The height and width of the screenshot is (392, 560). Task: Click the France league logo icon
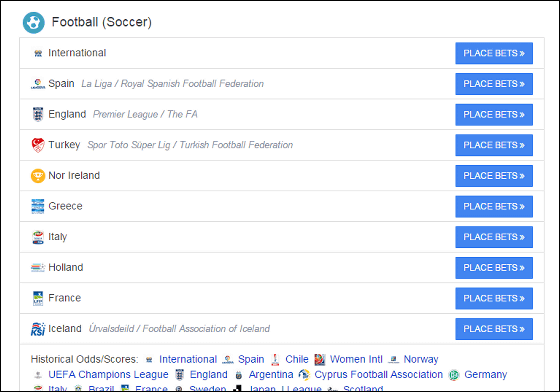coord(38,298)
